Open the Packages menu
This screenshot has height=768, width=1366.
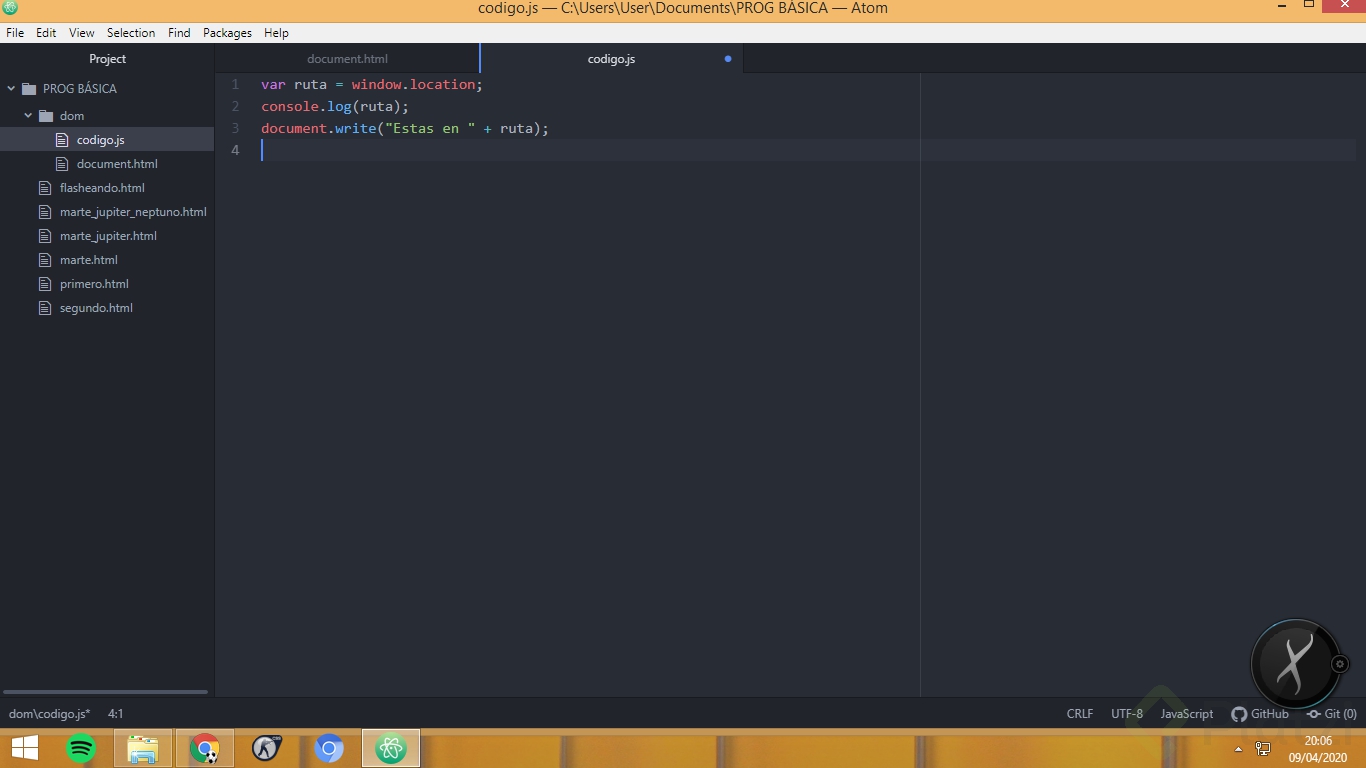[x=227, y=33]
